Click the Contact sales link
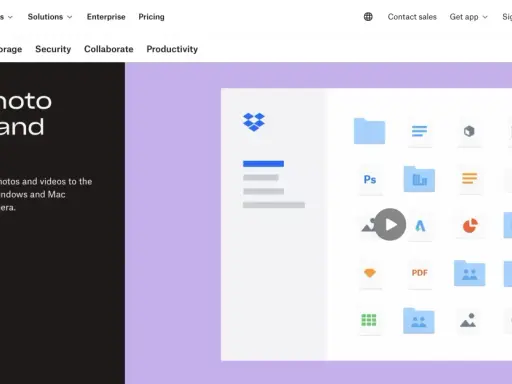Image resolution: width=512 pixels, height=384 pixels. point(412,17)
